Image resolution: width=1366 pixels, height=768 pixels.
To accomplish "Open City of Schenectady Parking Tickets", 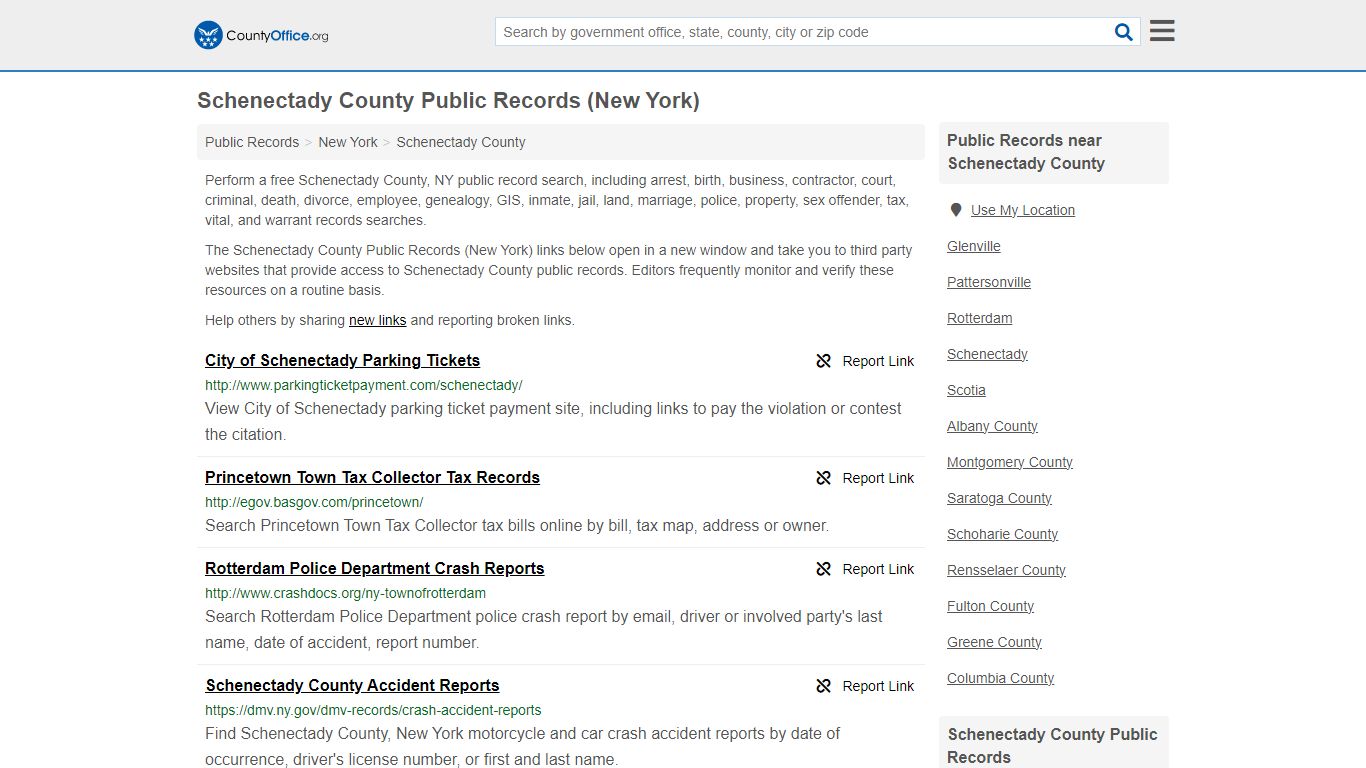I will 342,360.
